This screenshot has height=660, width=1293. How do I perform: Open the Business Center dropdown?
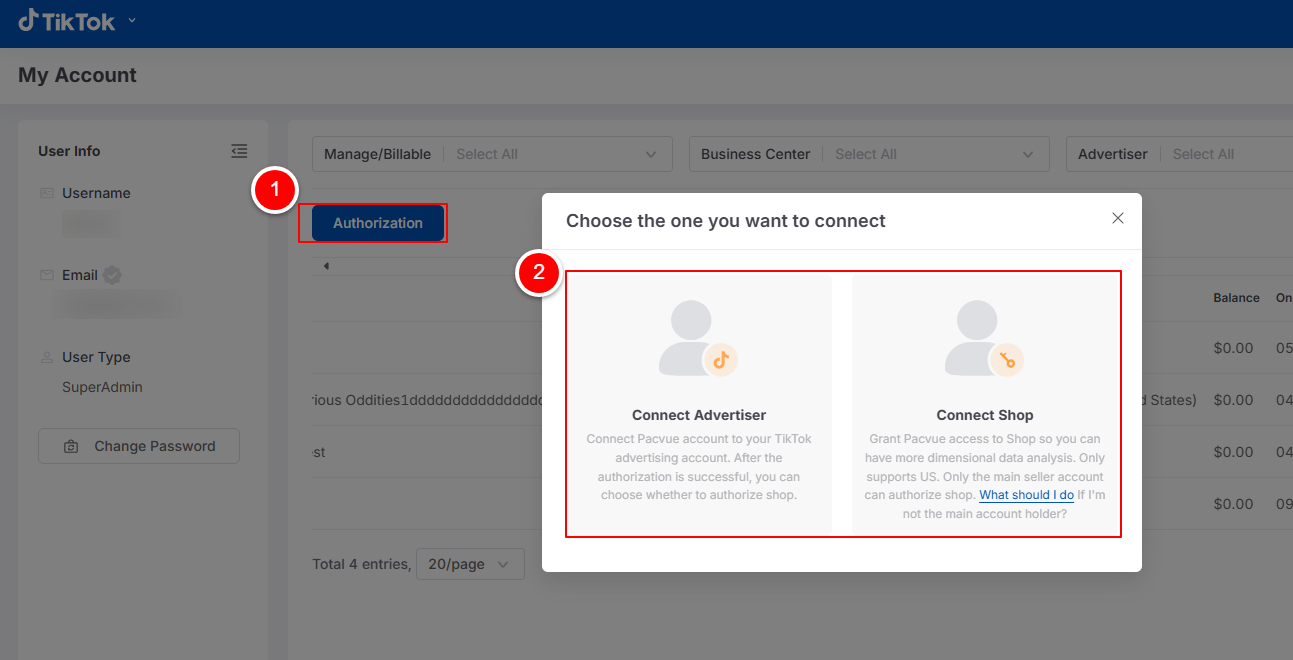pos(869,154)
